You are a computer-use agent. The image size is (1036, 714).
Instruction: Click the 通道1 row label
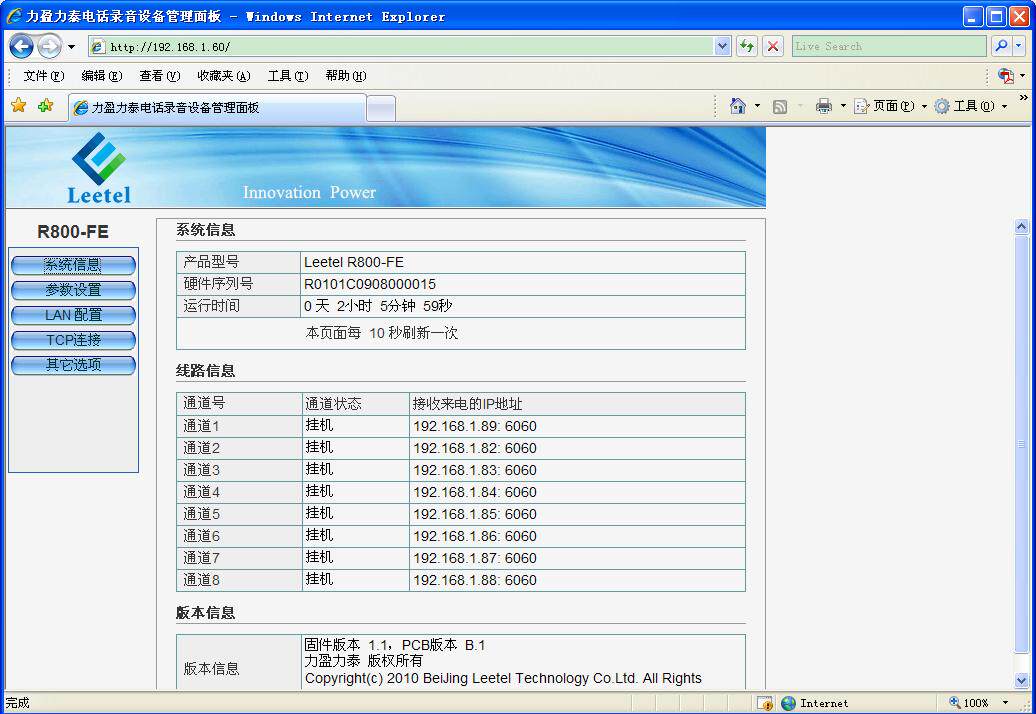[202, 426]
